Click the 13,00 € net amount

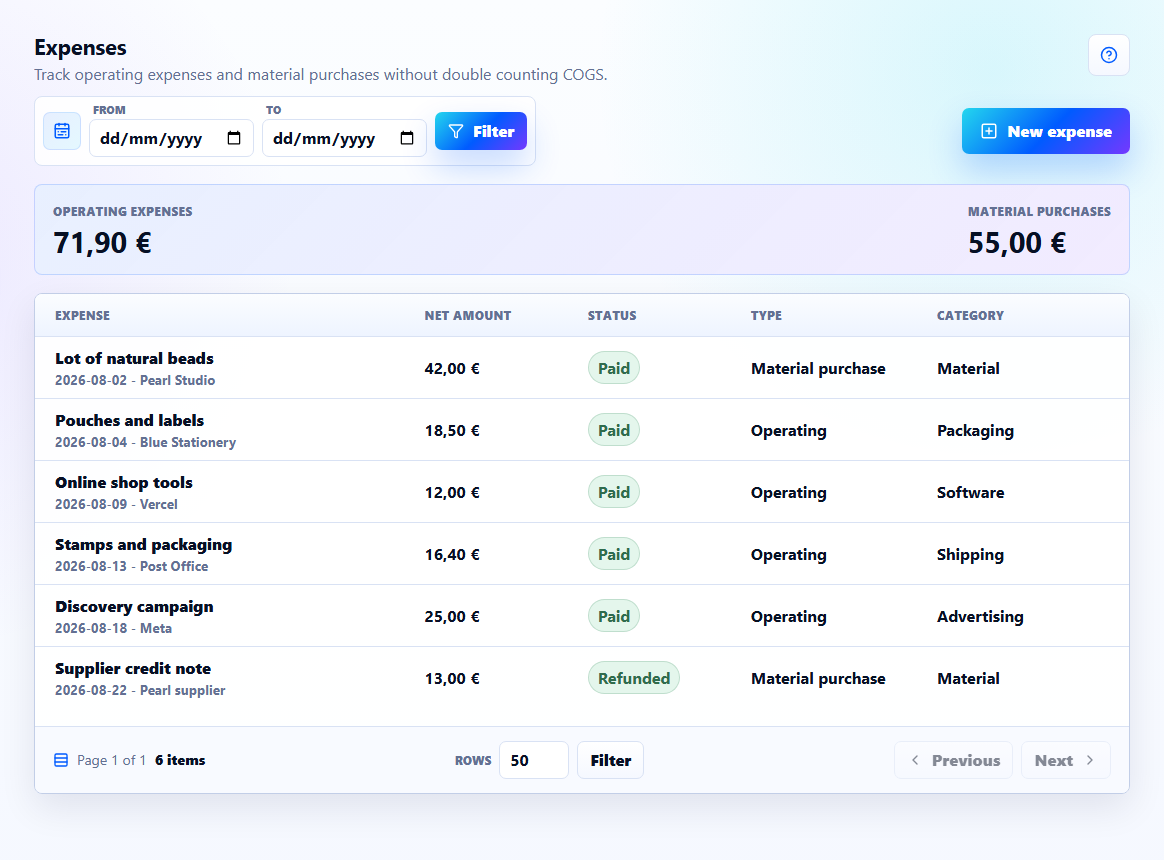pos(452,678)
